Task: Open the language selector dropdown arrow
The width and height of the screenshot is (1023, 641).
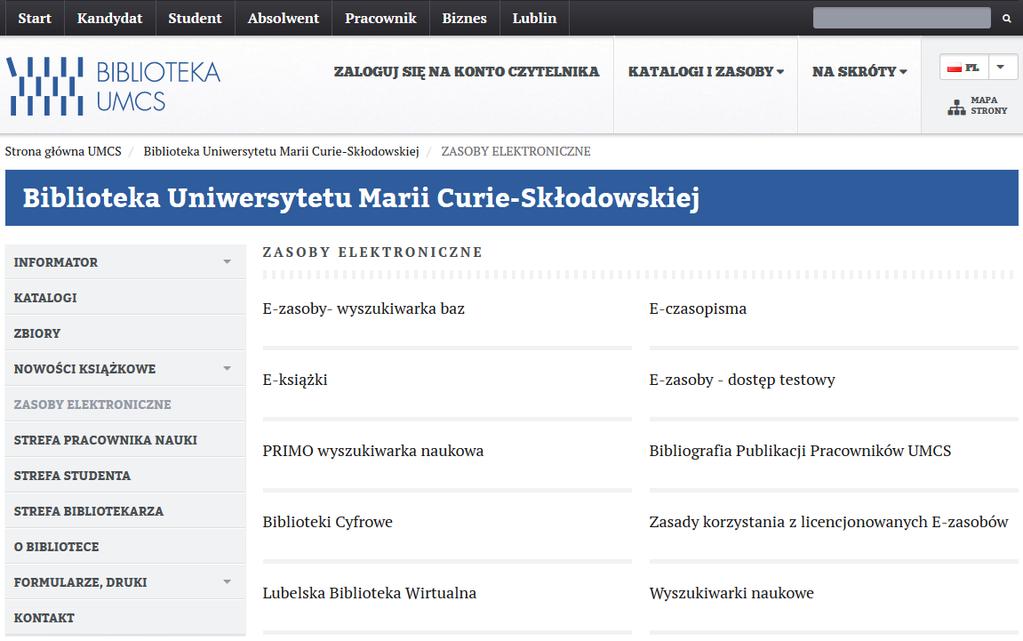Action: point(1000,67)
